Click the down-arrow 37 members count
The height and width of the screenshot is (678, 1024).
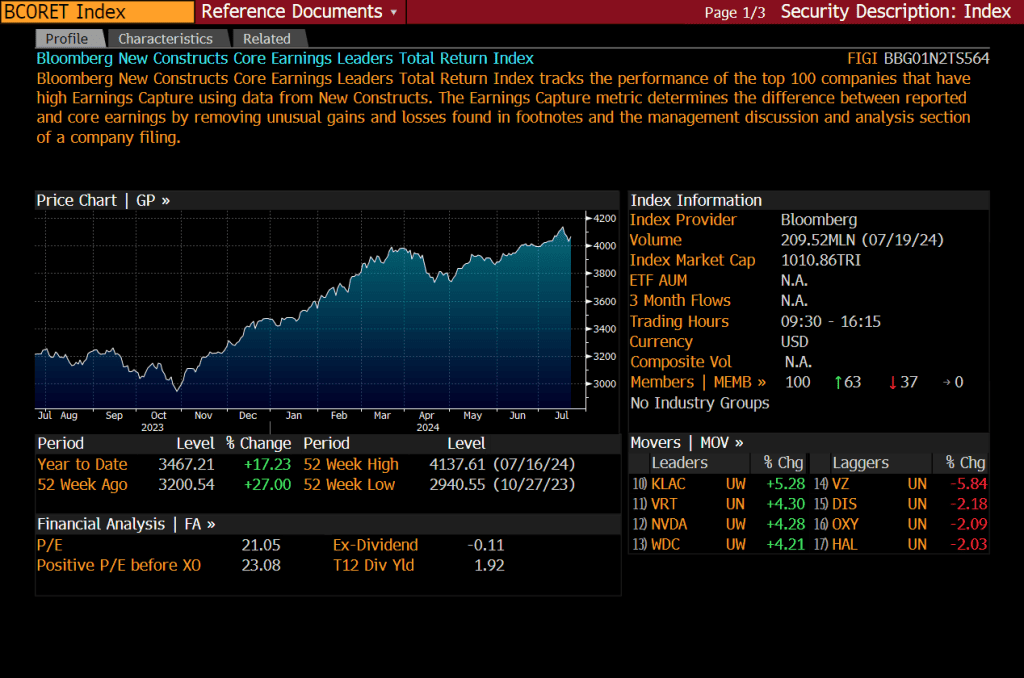coord(903,382)
